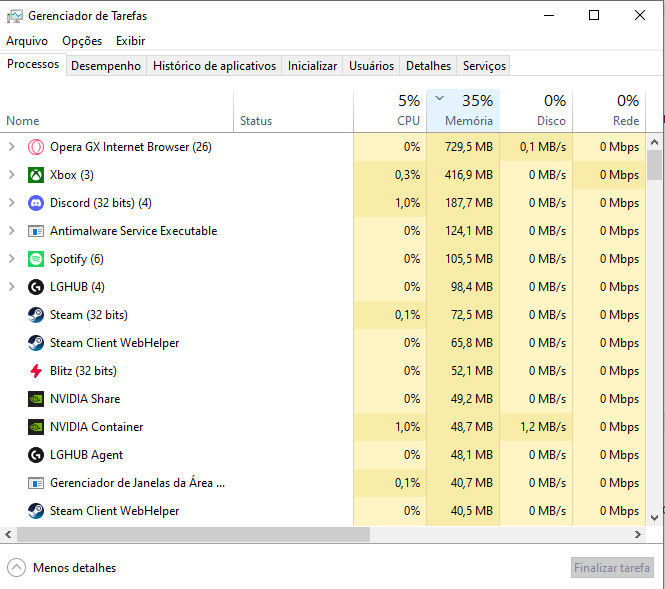Select Gerenciador de Janelas da Área row
This screenshot has height=589, width=665.
323,483
